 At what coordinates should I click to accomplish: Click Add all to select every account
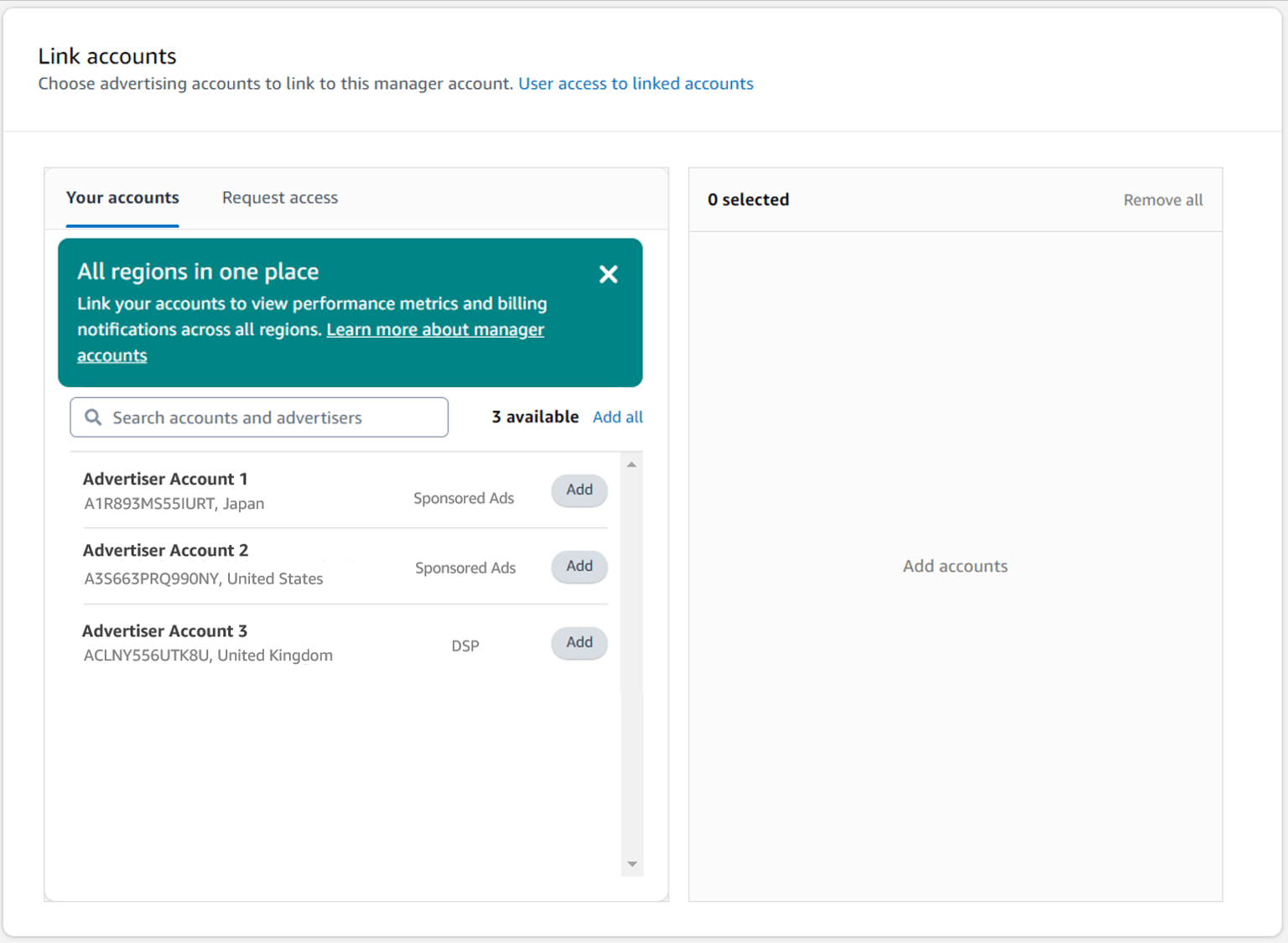point(618,417)
